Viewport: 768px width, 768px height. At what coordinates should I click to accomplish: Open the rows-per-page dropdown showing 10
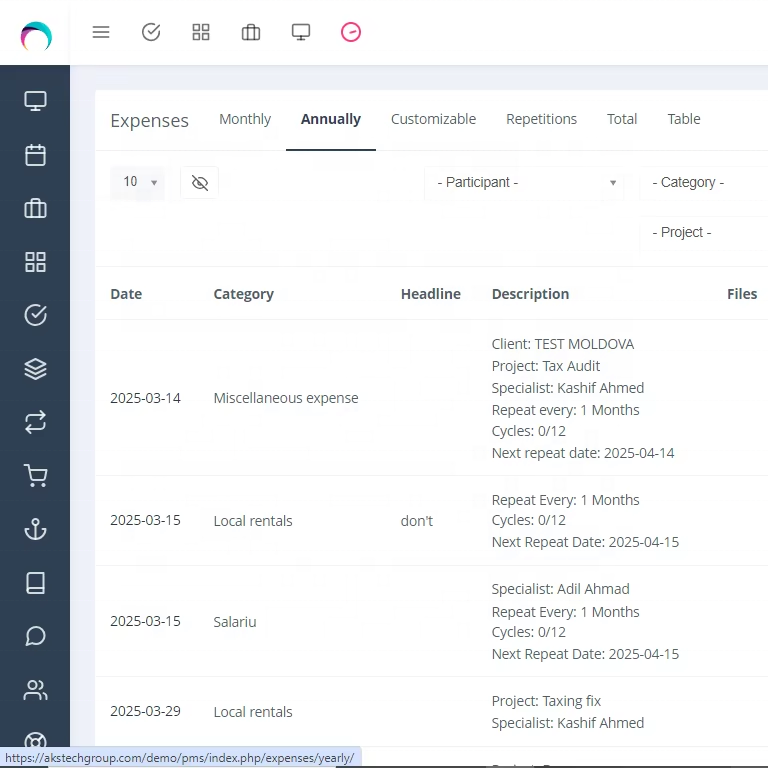(138, 183)
